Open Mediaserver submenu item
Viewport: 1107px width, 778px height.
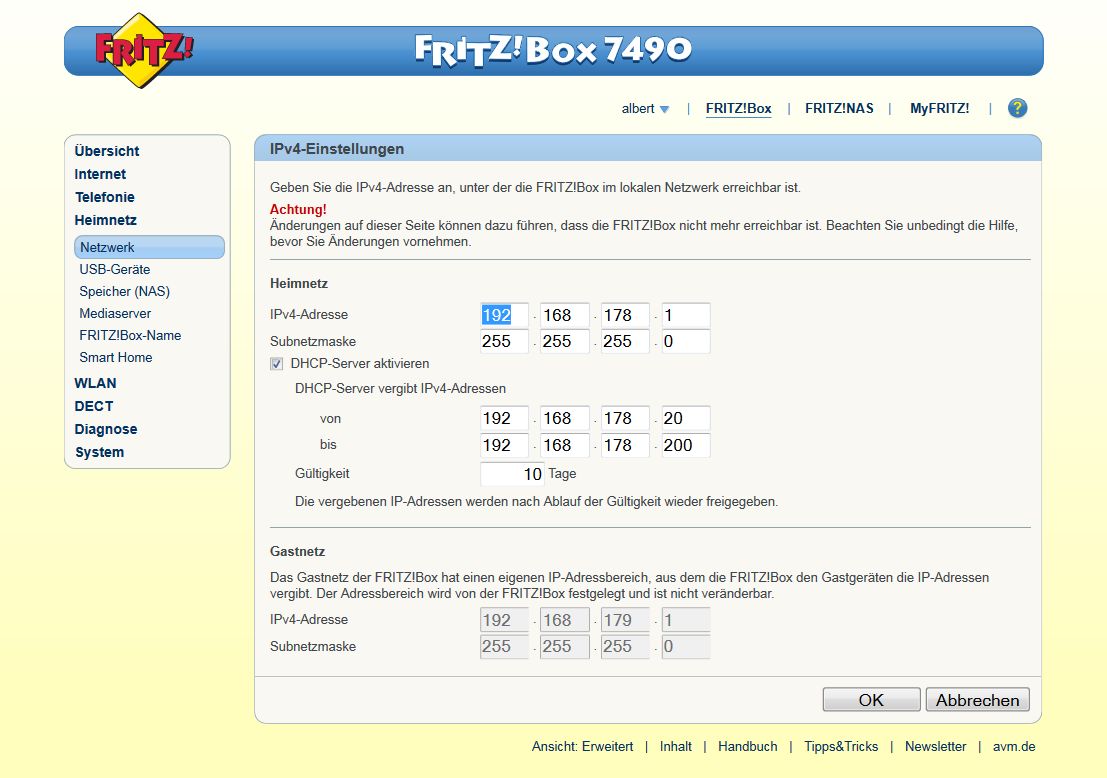click(115, 313)
